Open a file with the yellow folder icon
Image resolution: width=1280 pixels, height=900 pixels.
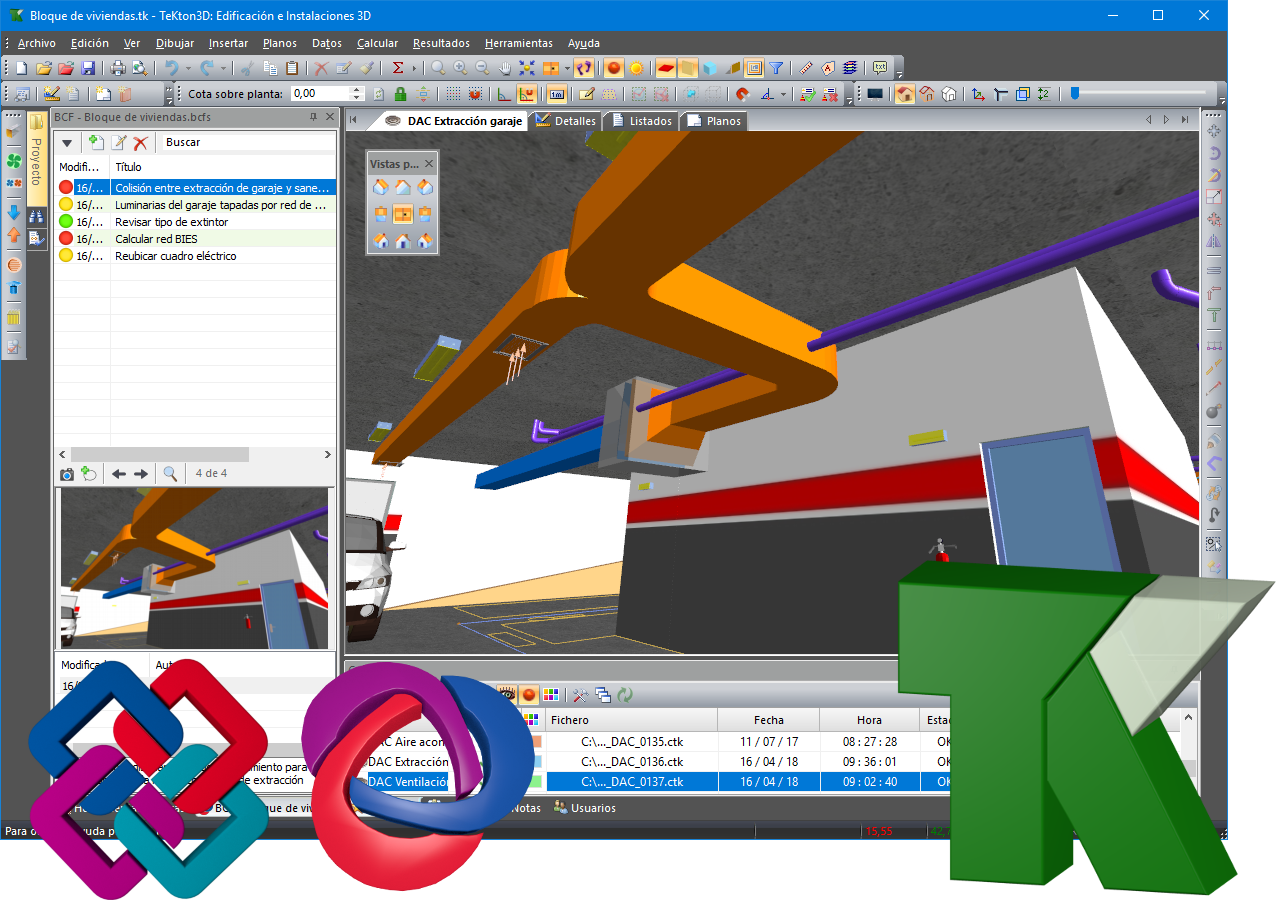[x=44, y=68]
